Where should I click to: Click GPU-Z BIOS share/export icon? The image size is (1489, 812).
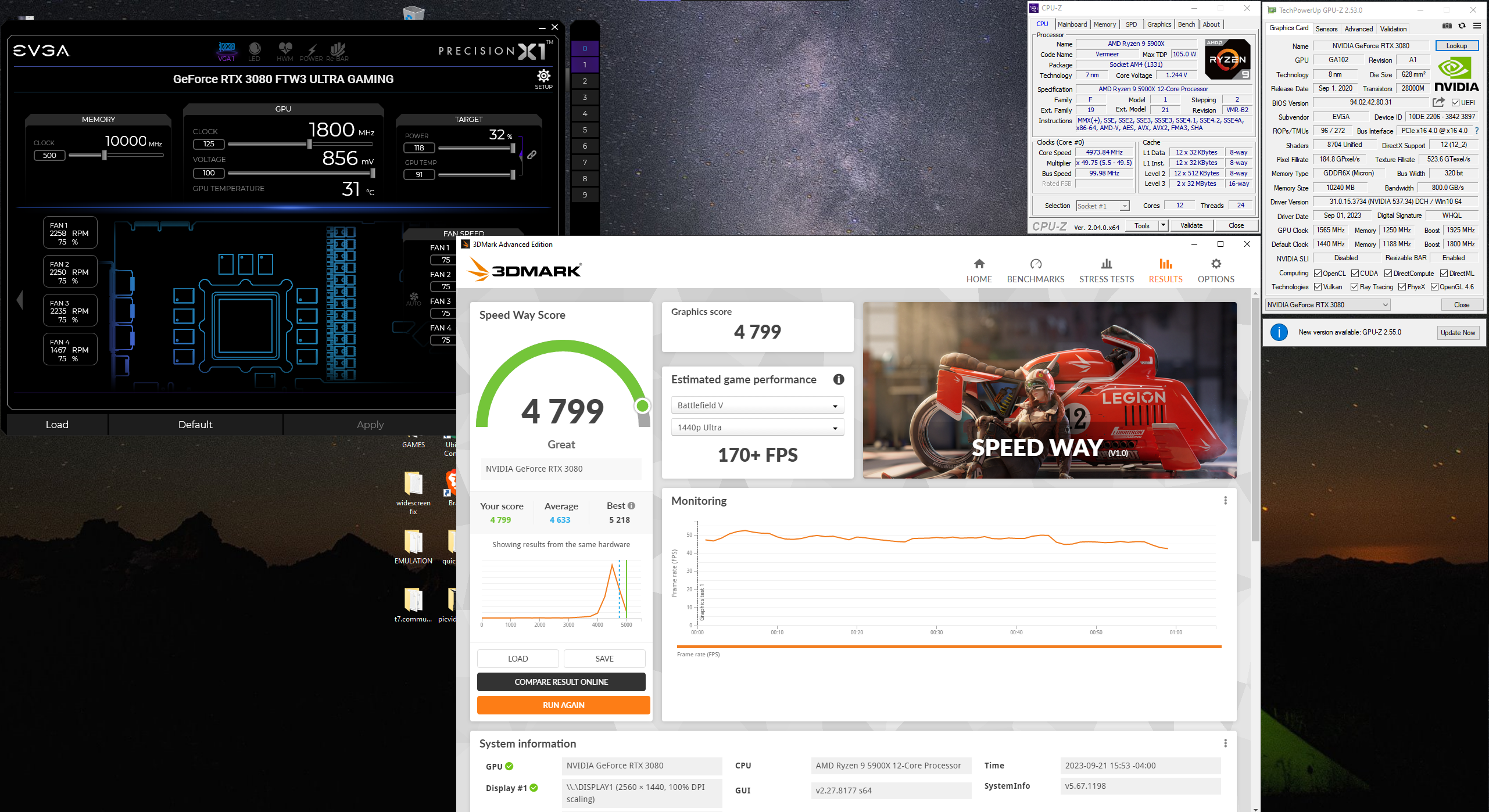pyautogui.click(x=1438, y=102)
